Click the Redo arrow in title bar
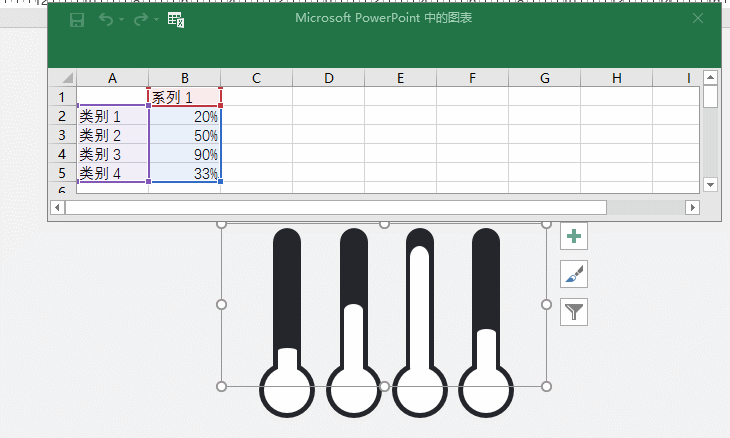The width and height of the screenshot is (730, 438). [x=141, y=20]
